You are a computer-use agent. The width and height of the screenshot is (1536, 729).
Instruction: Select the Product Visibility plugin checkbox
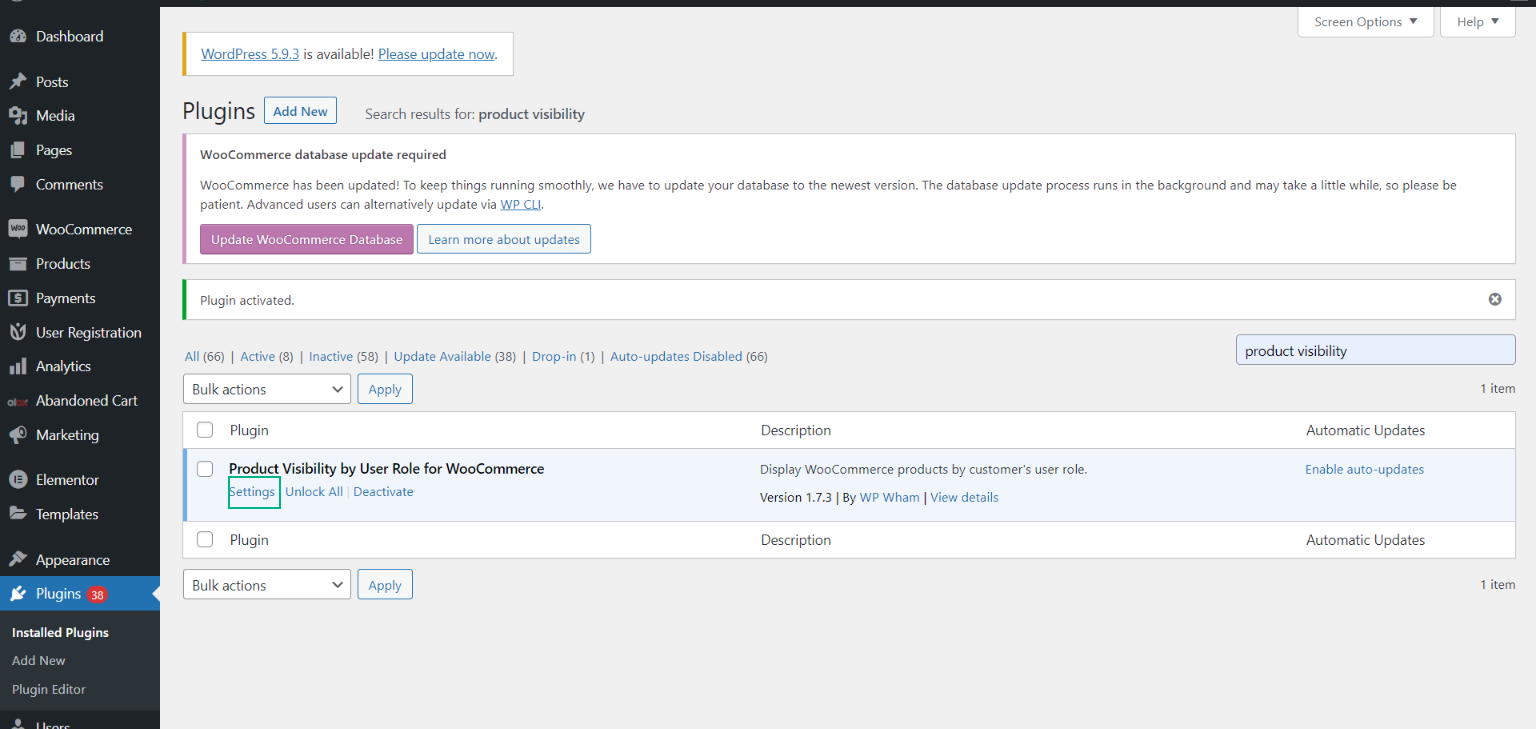pyautogui.click(x=205, y=468)
